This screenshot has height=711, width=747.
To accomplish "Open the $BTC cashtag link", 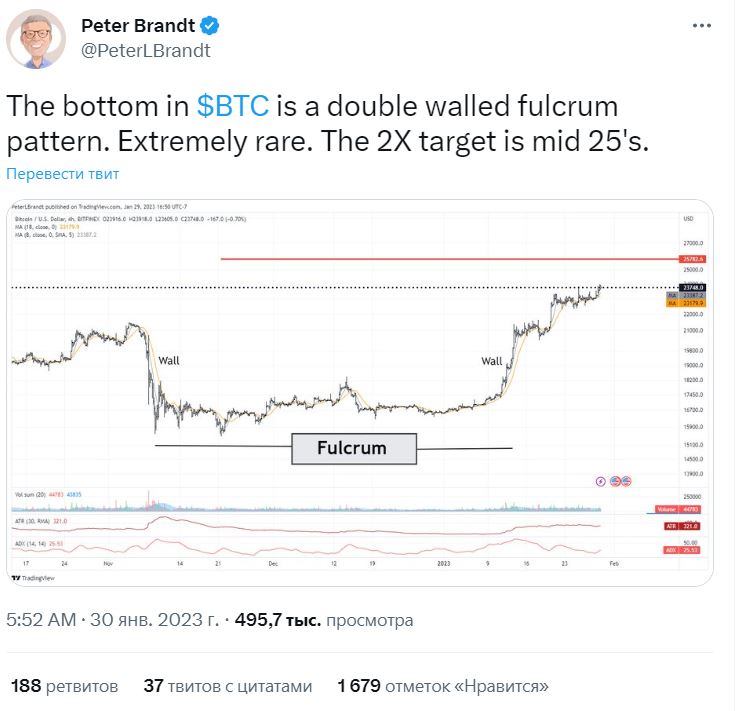I will click(x=233, y=106).
